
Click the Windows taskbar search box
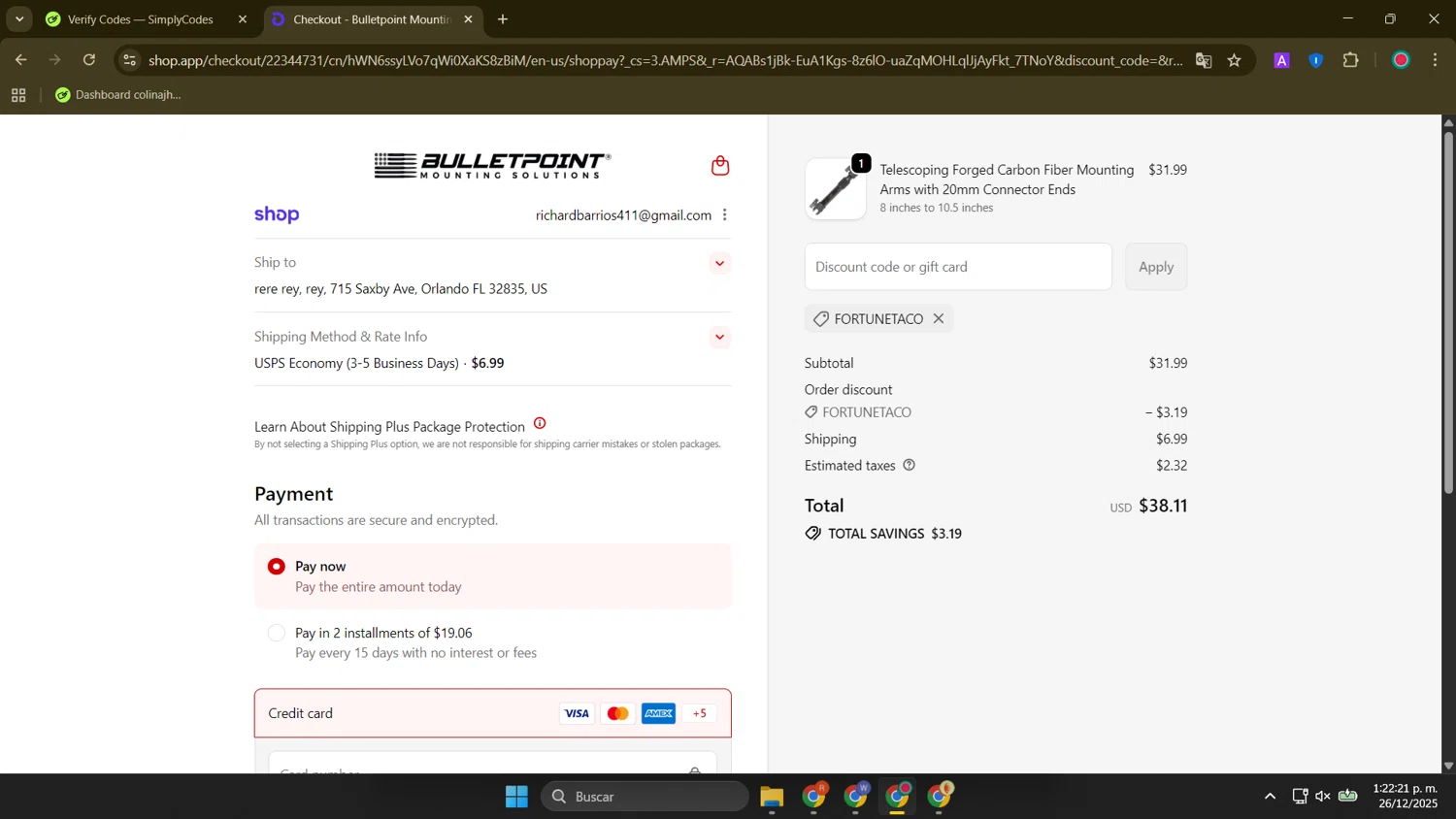click(x=645, y=797)
